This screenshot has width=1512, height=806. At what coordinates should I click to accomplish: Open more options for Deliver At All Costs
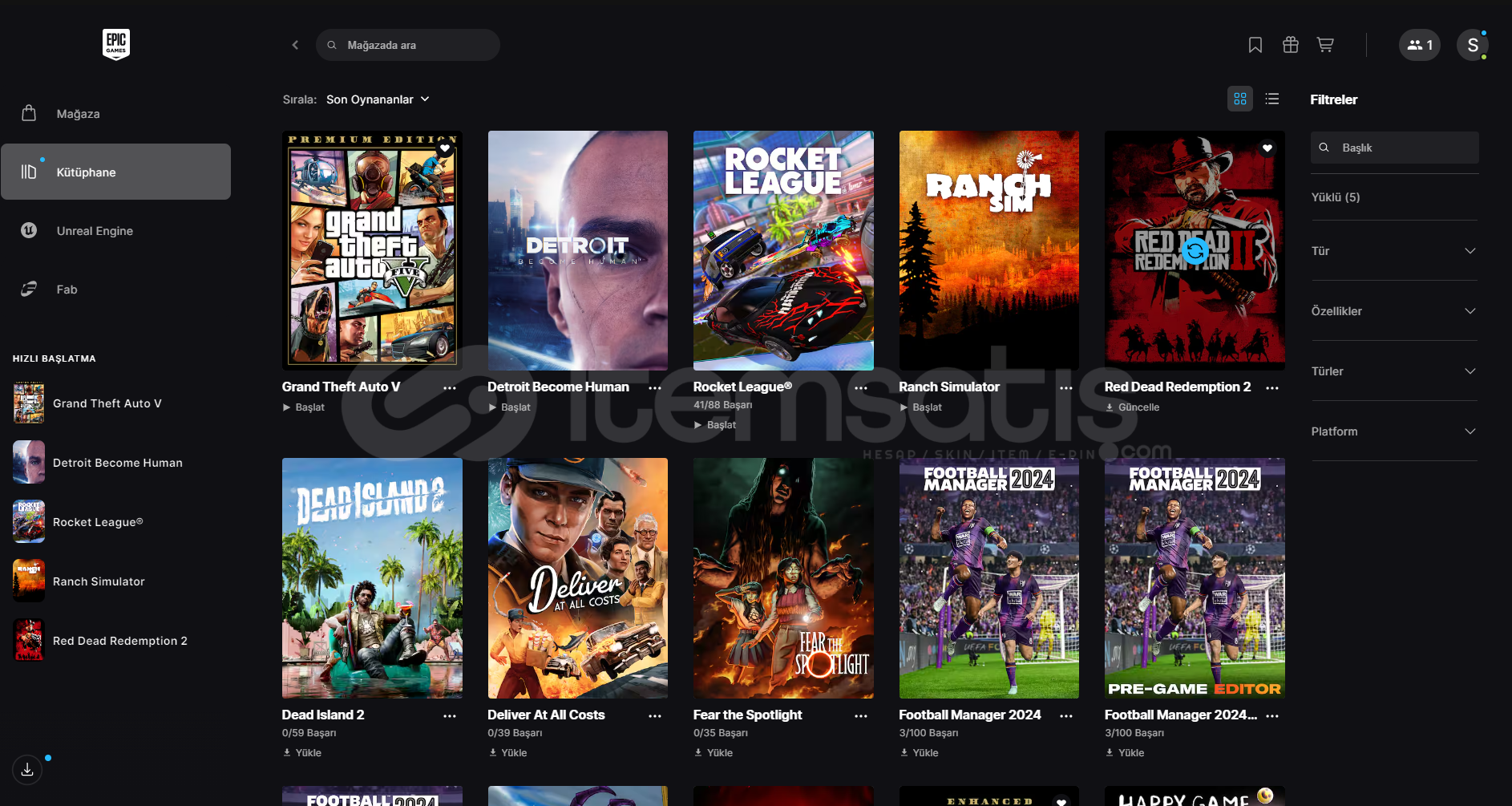click(x=655, y=716)
